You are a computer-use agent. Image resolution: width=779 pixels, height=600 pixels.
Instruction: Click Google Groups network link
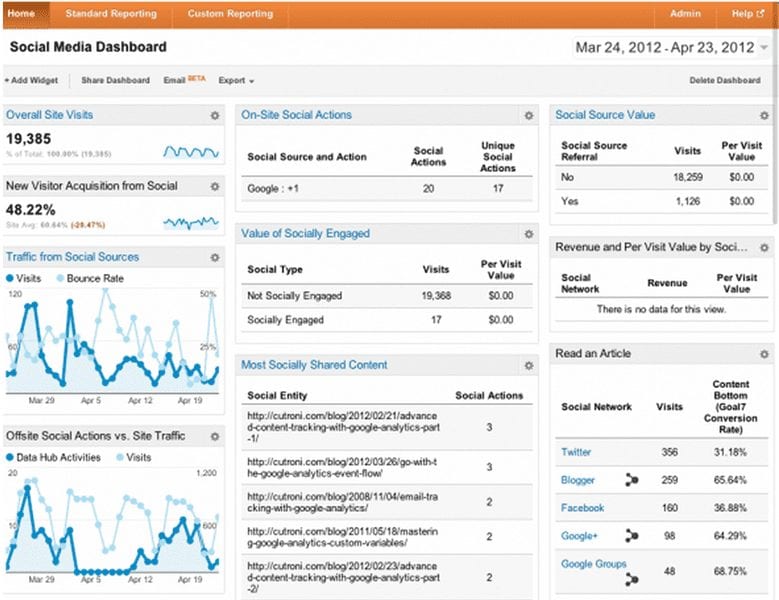pos(594,564)
